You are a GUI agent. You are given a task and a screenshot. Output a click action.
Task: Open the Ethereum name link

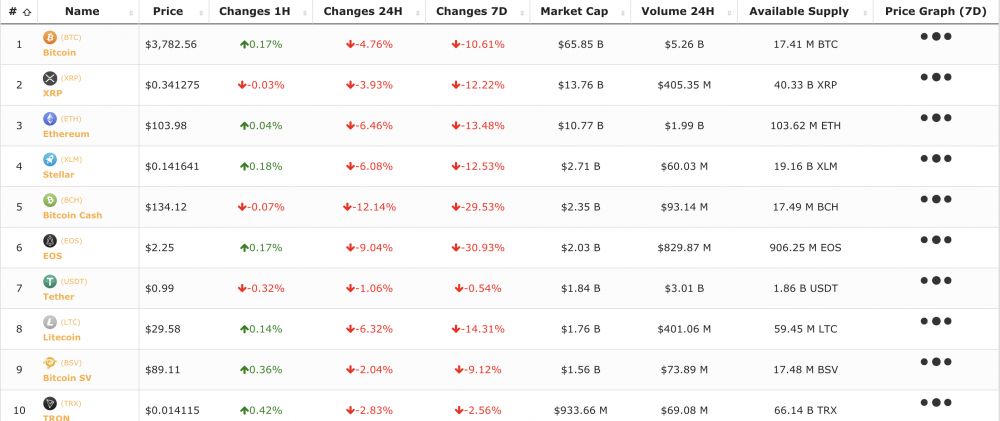click(x=66, y=134)
